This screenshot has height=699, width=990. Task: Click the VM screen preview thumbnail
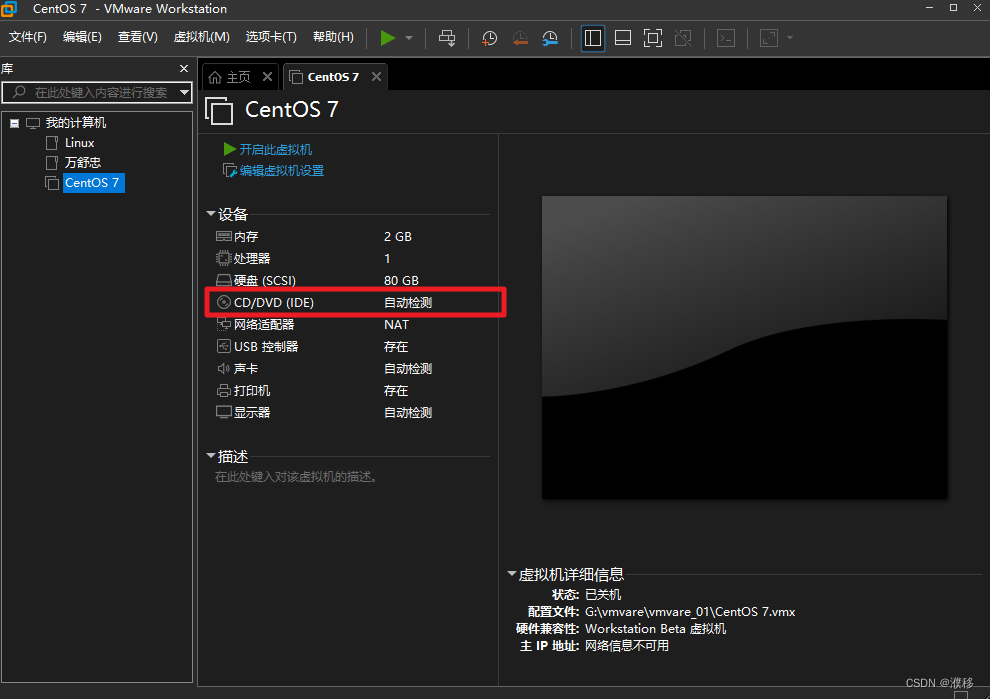tap(744, 347)
